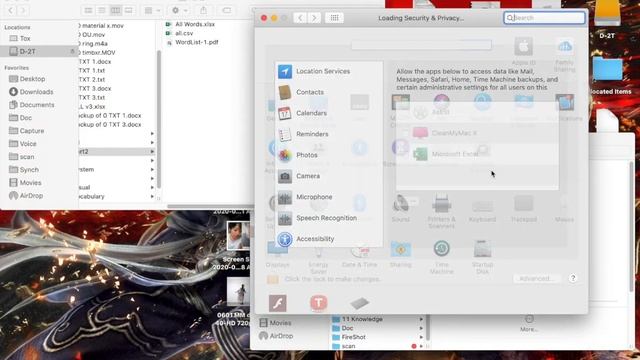Image resolution: width=640 pixels, height=360 pixels.
Task: Click the Finder share button
Action: point(204,10)
